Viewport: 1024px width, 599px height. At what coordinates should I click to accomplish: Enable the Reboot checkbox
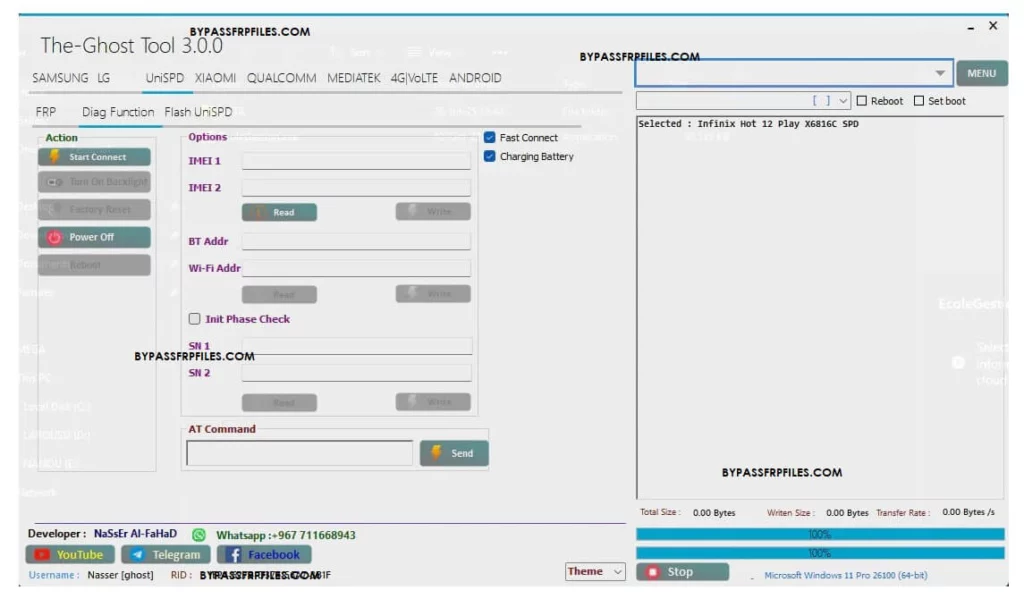(x=862, y=101)
